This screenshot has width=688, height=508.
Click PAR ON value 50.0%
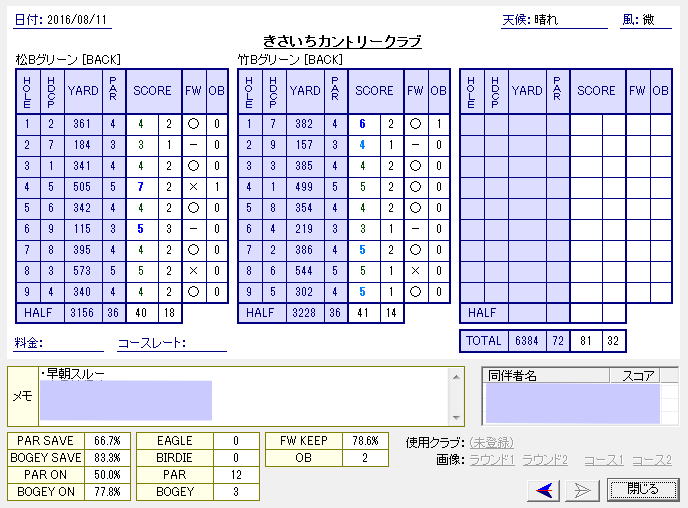[x=107, y=475]
